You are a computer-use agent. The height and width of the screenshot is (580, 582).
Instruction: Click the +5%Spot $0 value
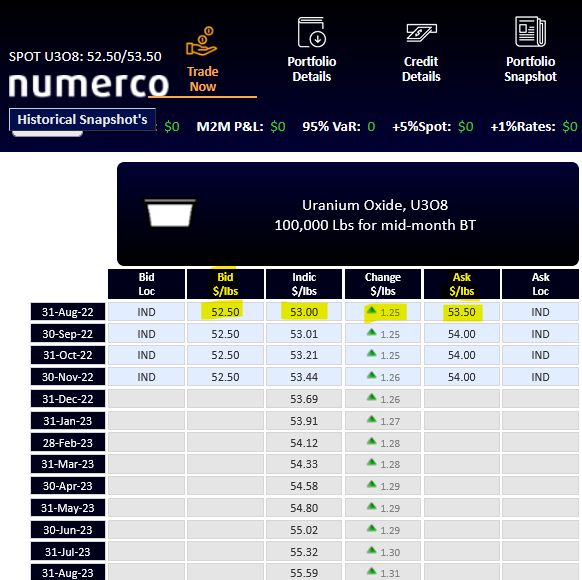pos(466,127)
